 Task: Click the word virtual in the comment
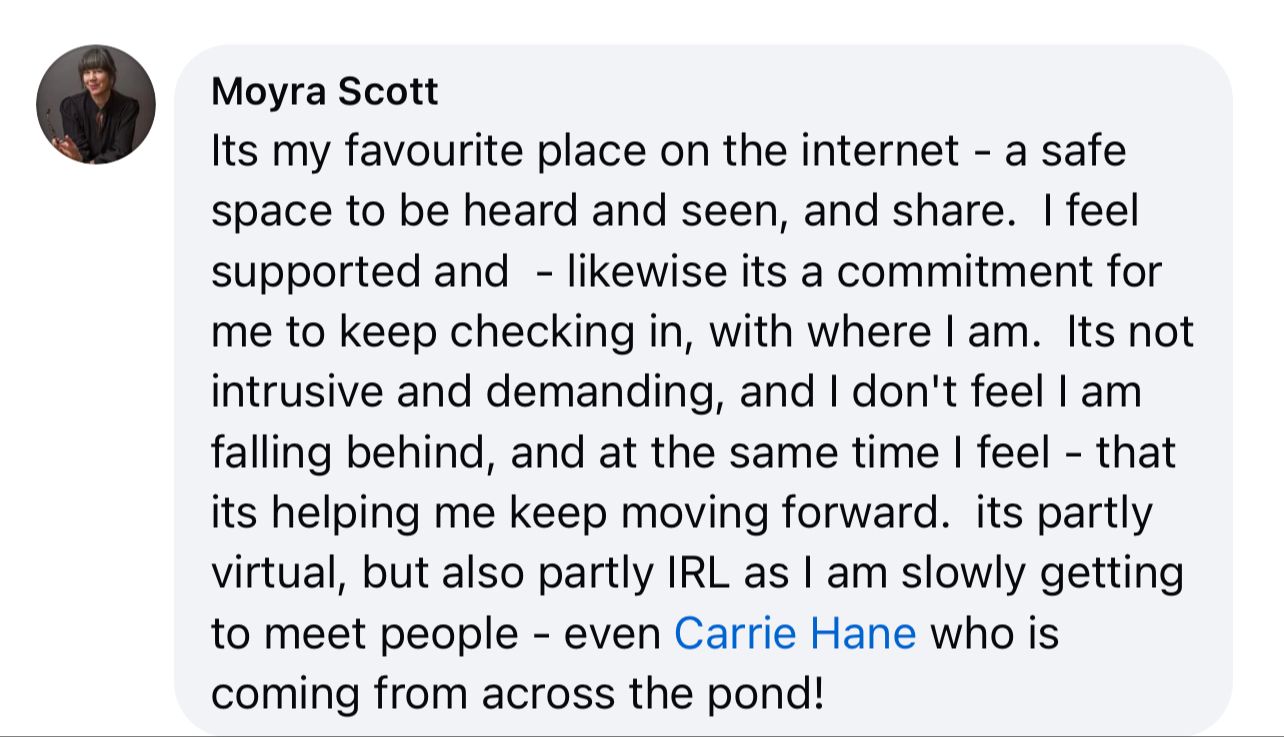click(280, 574)
